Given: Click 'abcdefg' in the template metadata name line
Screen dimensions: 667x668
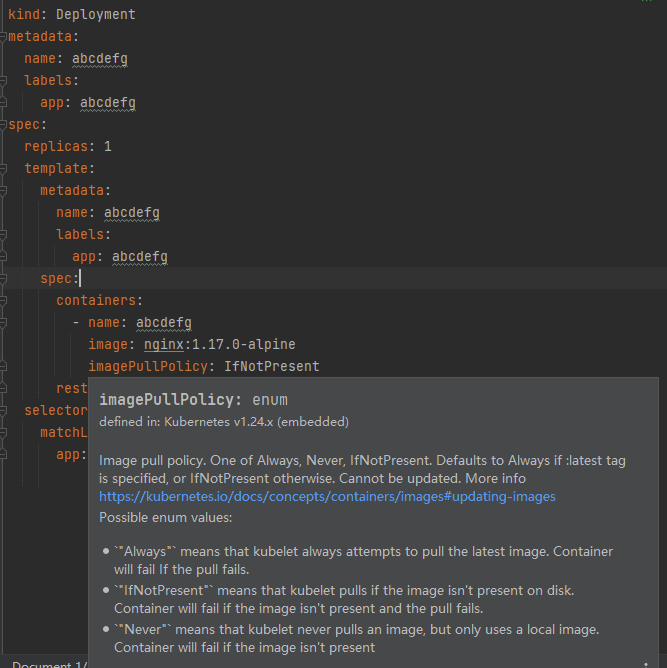Looking at the screenshot, I should point(132,213).
